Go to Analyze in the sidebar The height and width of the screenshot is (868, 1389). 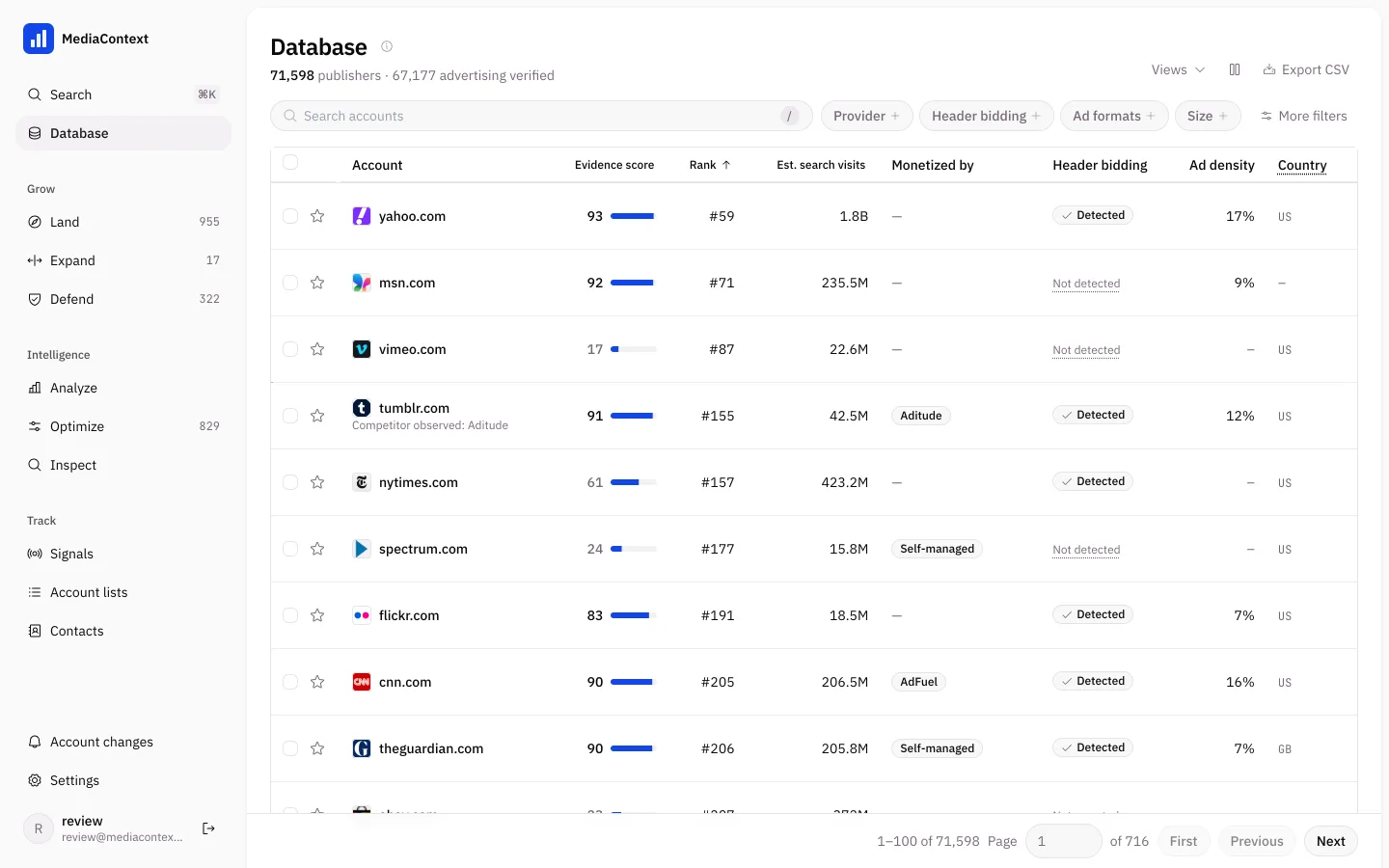coord(123,388)
